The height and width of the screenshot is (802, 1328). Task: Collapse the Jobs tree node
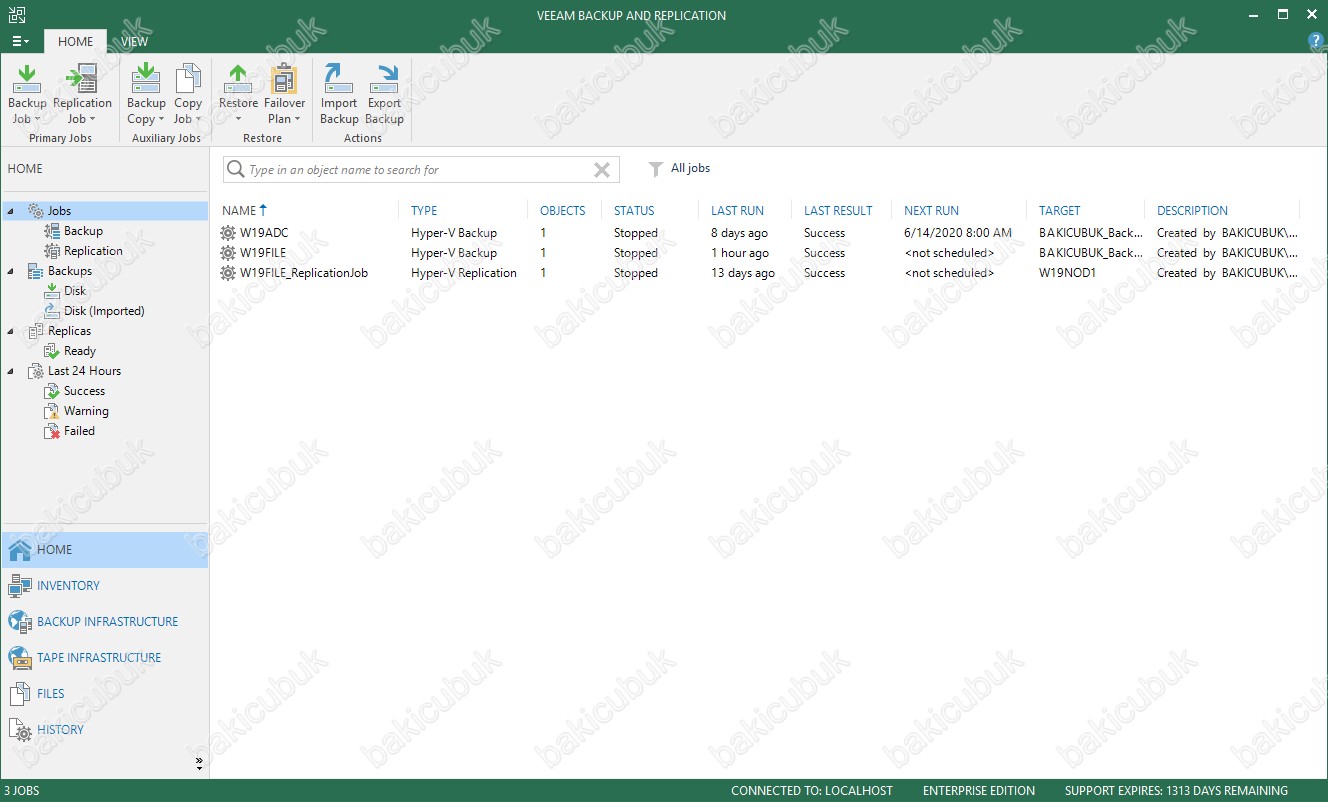click(10, 211)
